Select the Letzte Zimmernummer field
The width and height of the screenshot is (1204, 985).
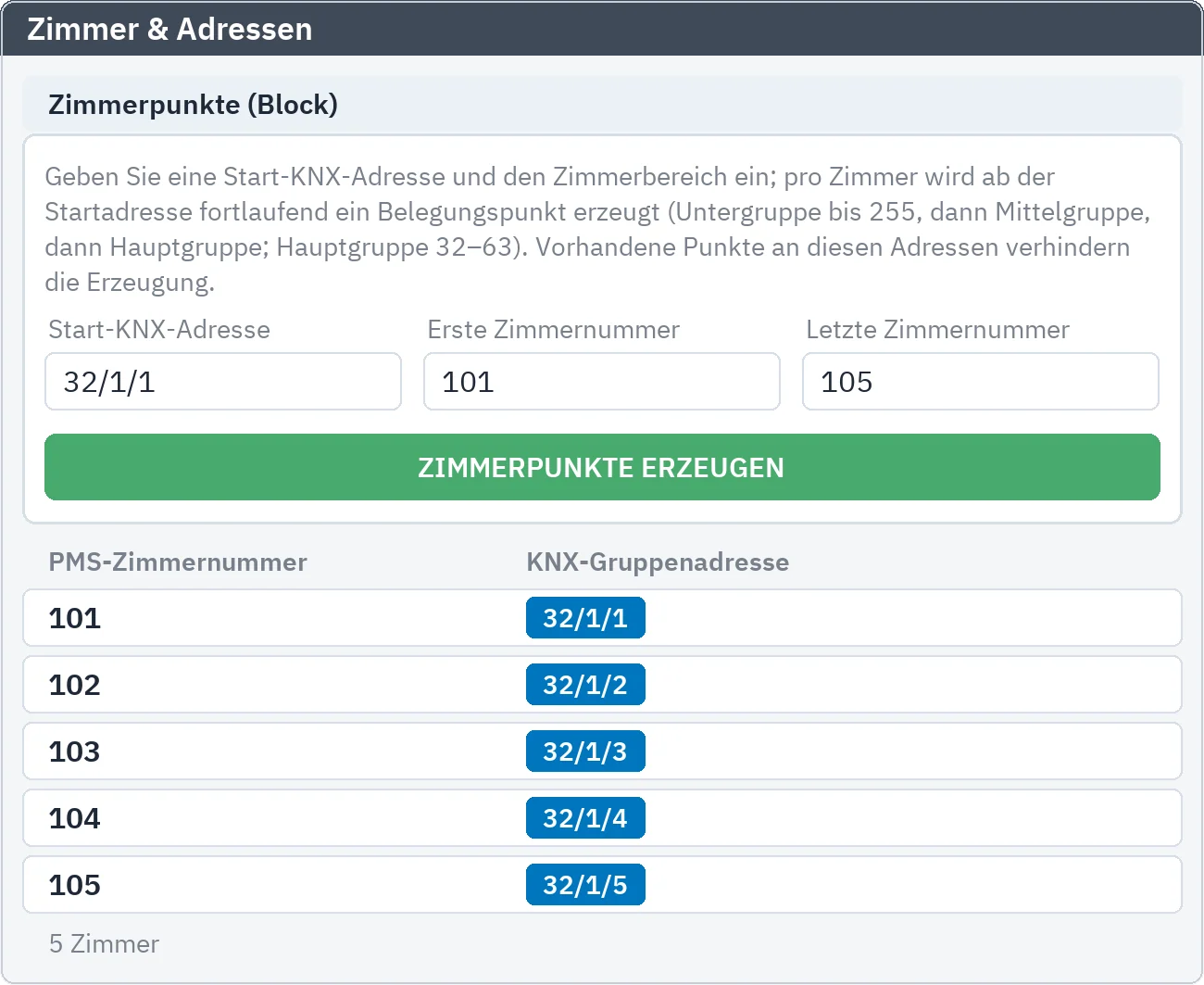(981, 381)
